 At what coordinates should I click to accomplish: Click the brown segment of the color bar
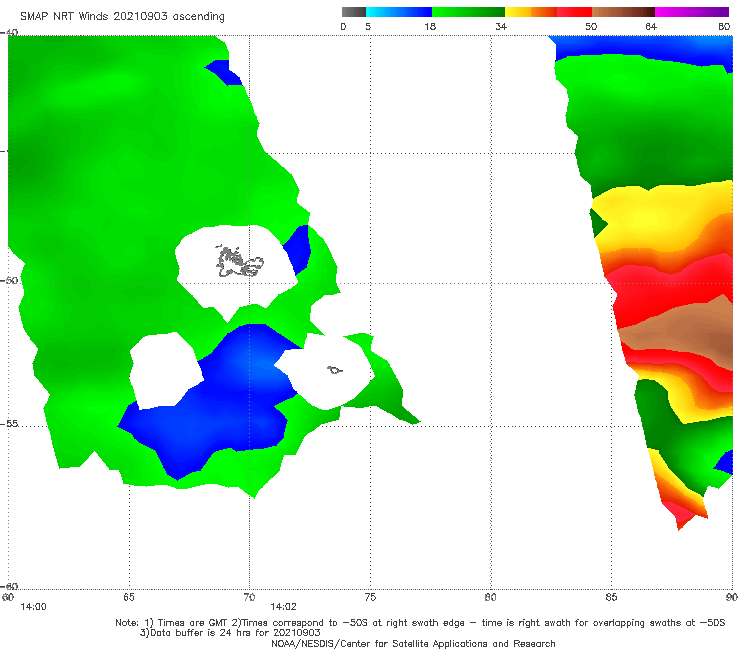click(623, 12)
